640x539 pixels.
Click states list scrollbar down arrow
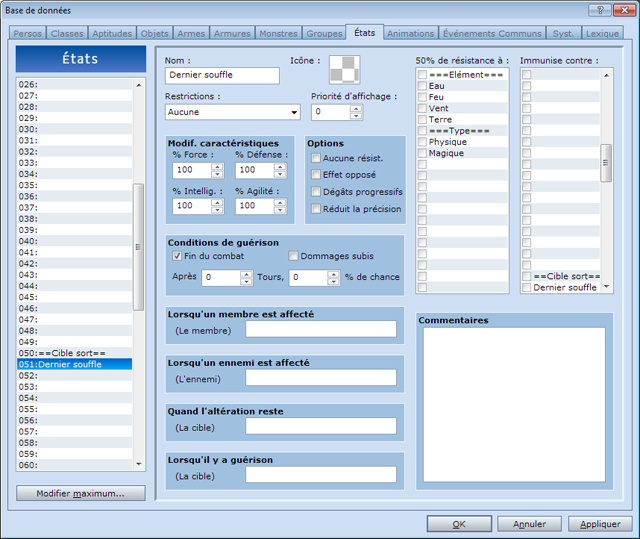click(x=139, y=464)
